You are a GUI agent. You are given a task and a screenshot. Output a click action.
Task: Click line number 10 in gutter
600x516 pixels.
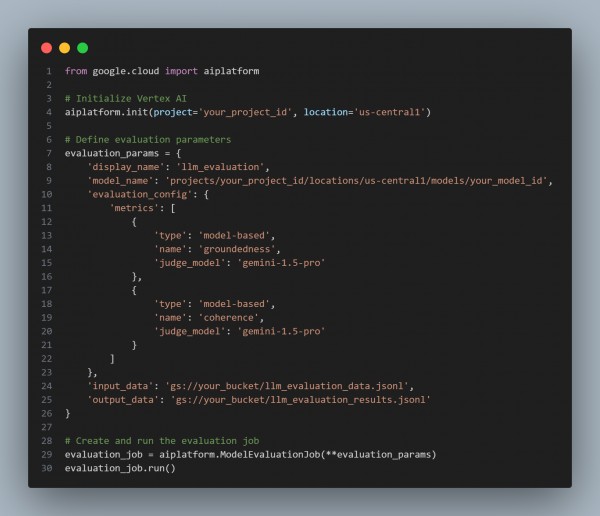click(46, 194)
